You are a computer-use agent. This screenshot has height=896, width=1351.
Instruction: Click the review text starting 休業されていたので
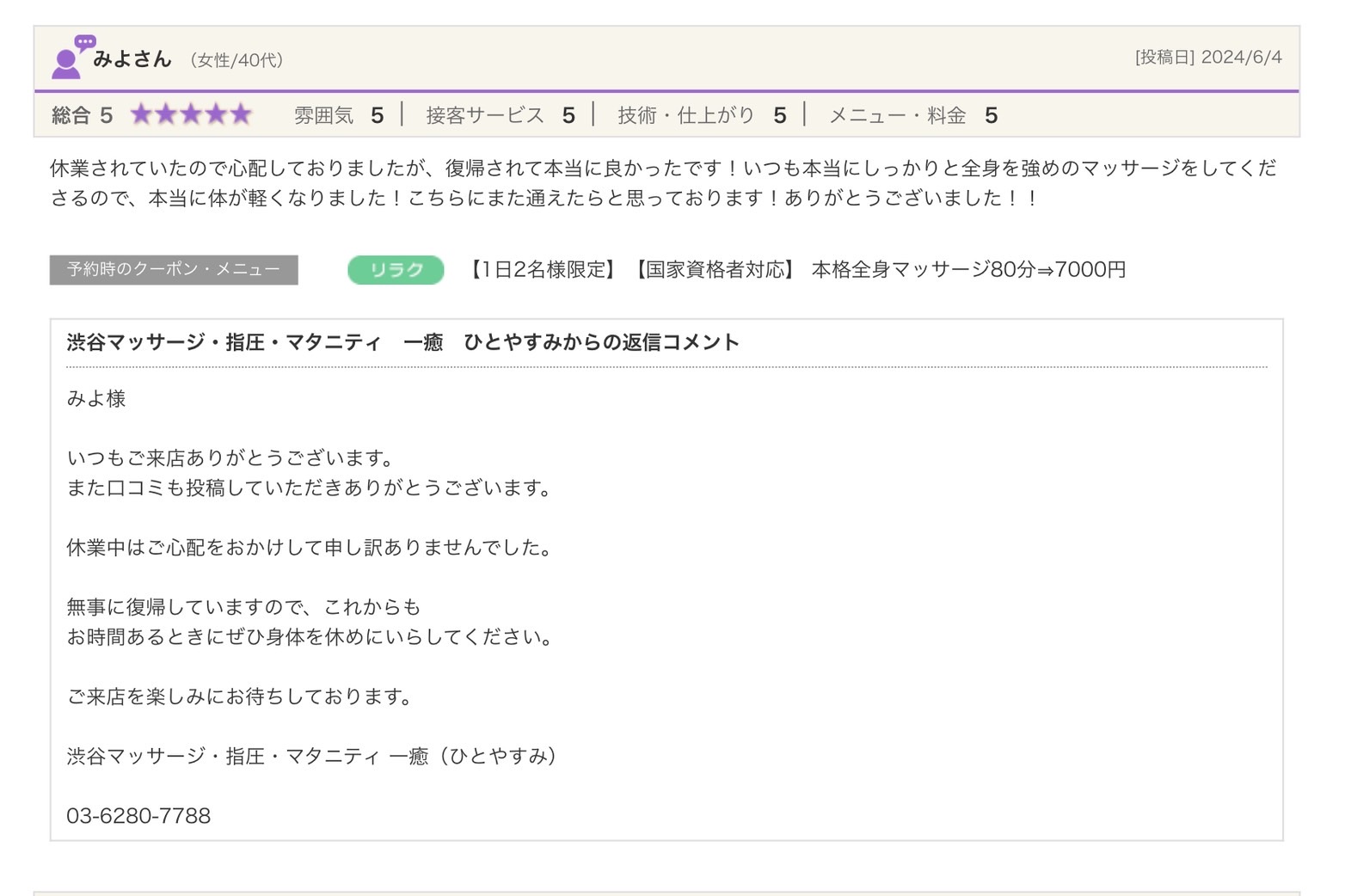[x=663, y=182]
